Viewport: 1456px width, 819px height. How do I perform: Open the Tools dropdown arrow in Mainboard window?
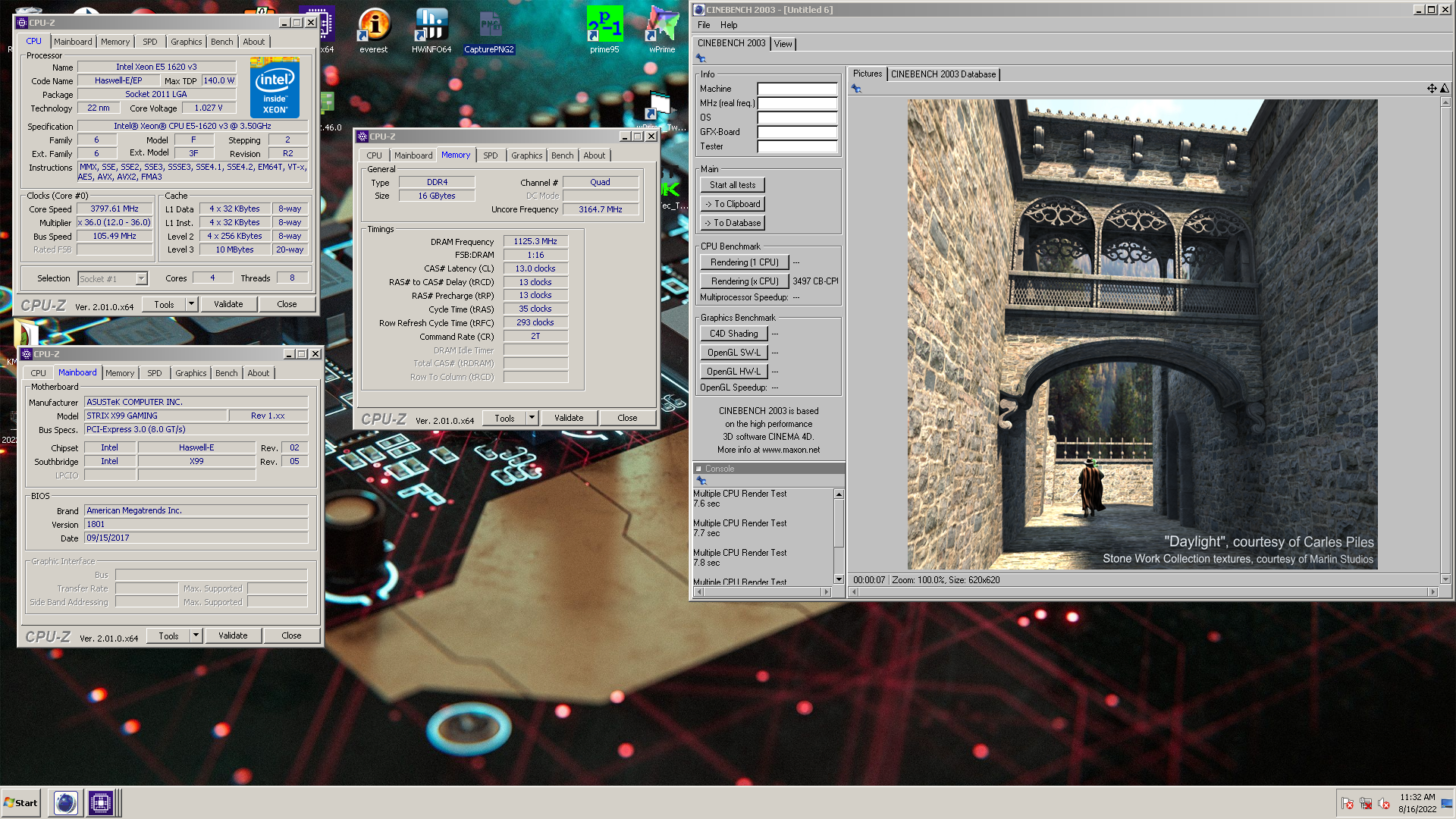[x=196, y=635]
